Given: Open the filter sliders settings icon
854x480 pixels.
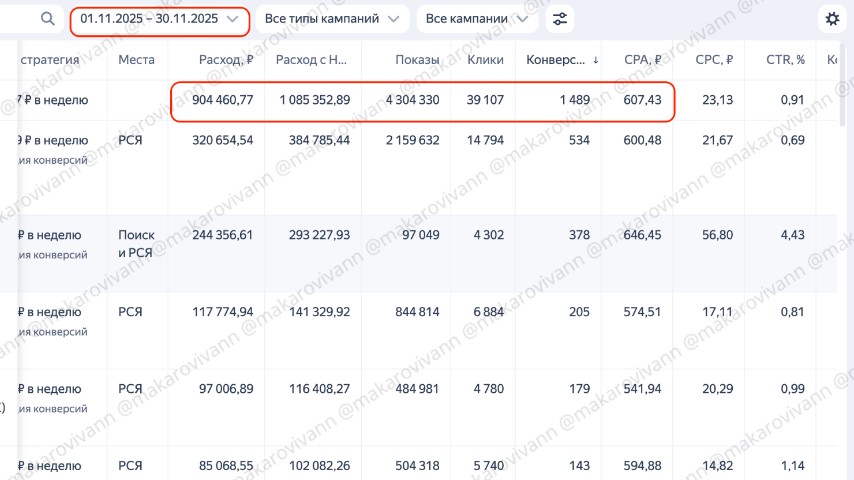Looking at the screenshot, I should 561,19.
